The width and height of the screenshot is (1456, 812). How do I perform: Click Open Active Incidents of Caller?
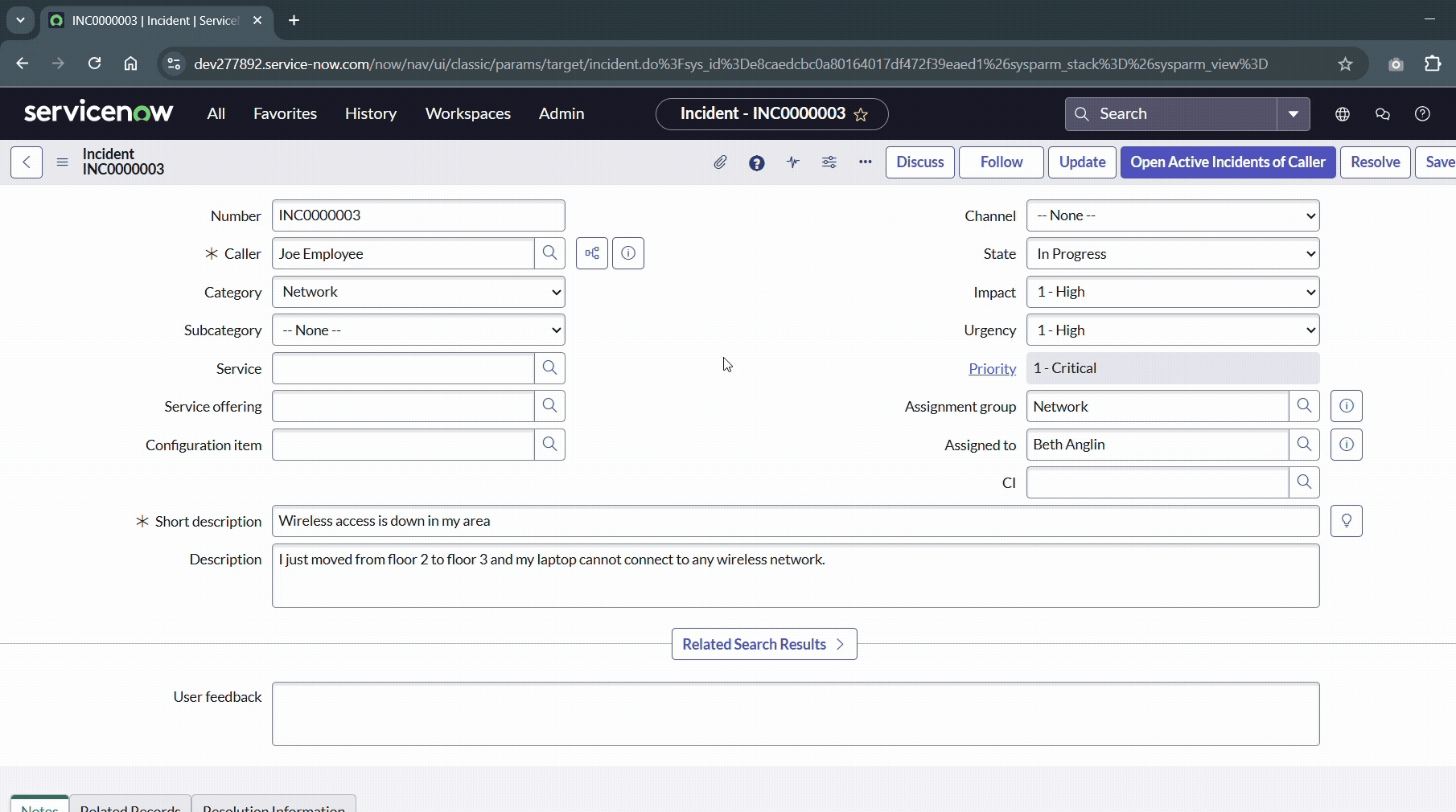1226,162
